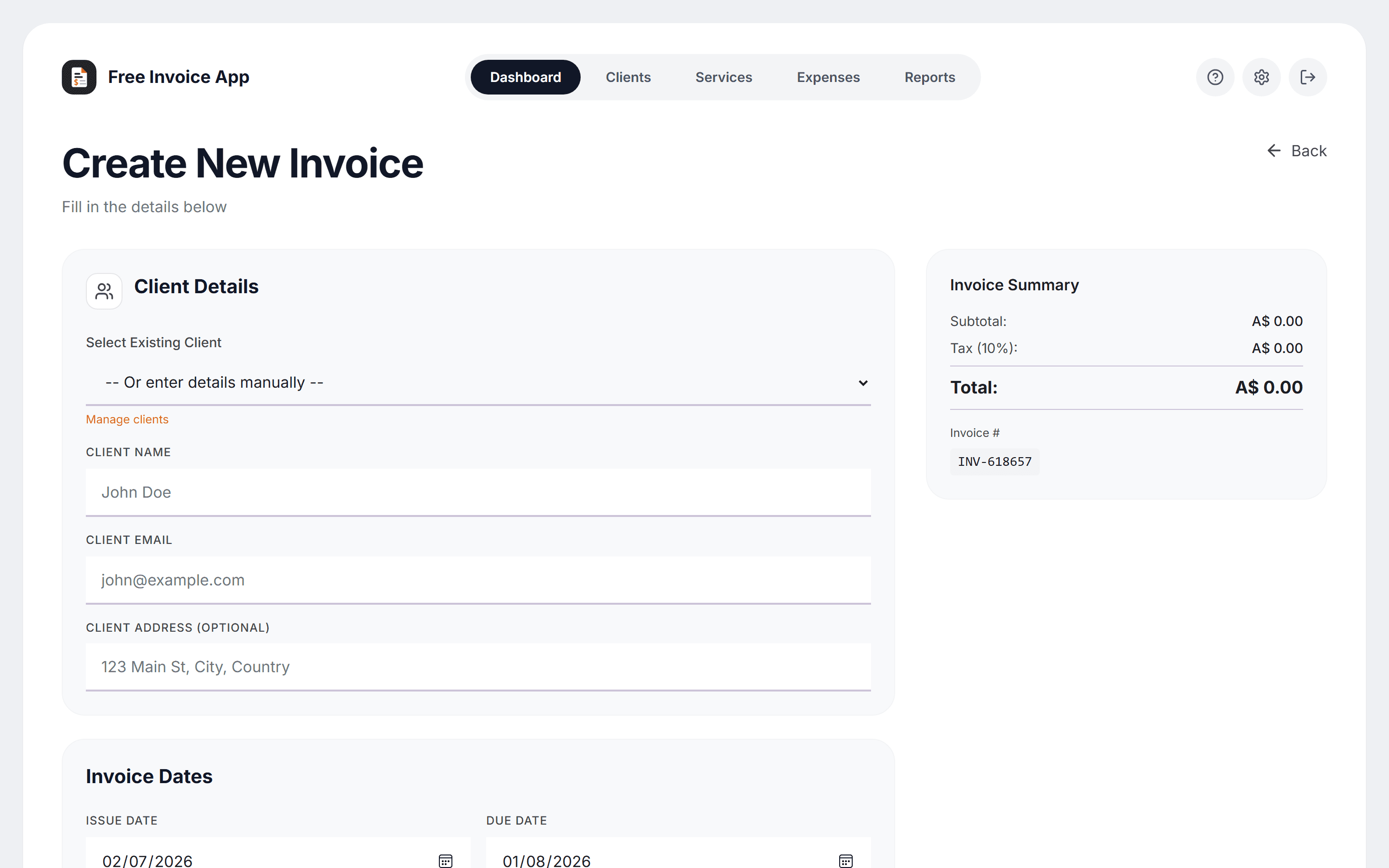Expand the Select Existing Client dropdown
This screenshot has width=1389, height=868.
pos(478,382)
